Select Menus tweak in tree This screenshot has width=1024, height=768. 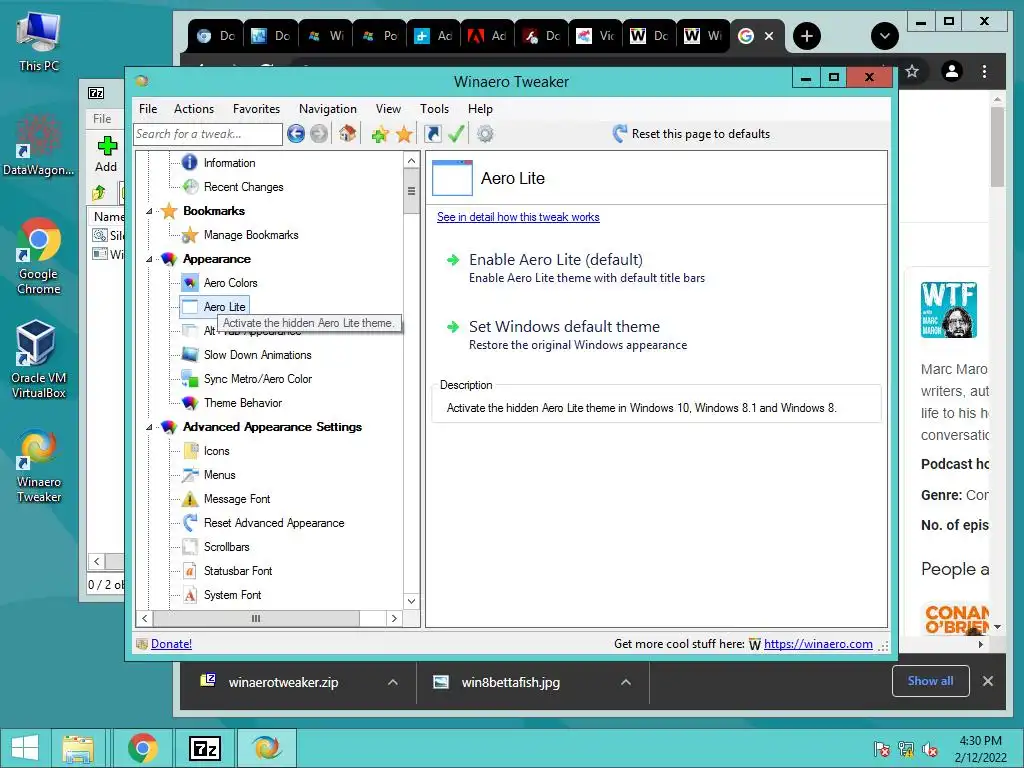pos(219,475)
